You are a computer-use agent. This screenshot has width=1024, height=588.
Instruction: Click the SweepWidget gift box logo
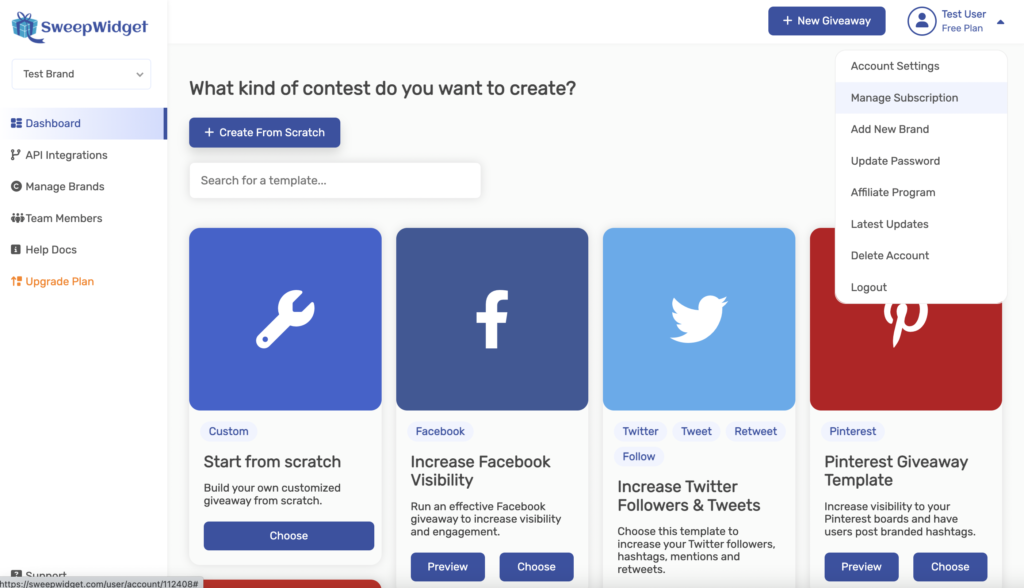(24, 25)
